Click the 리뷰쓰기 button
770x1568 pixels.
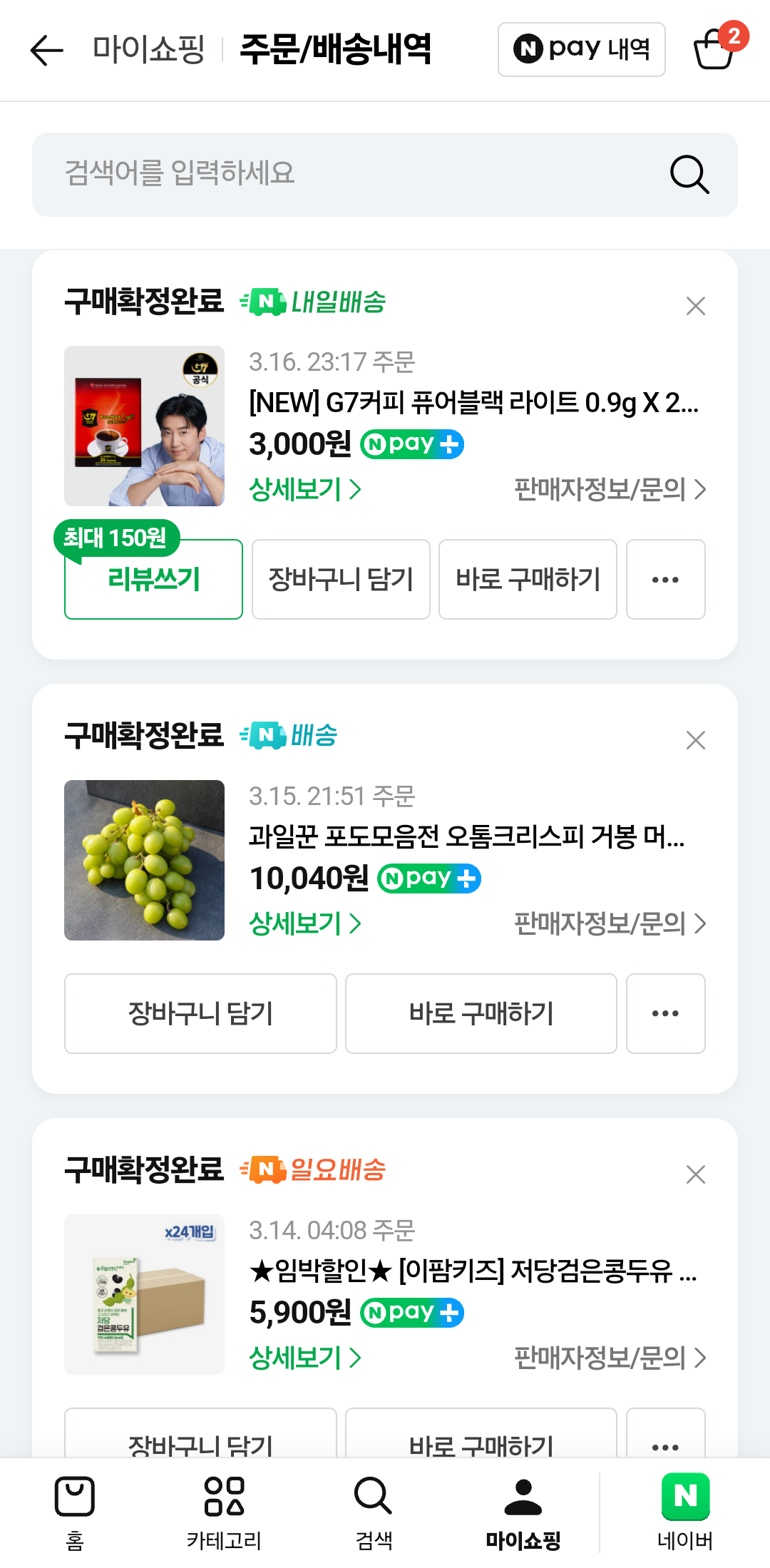153,580
